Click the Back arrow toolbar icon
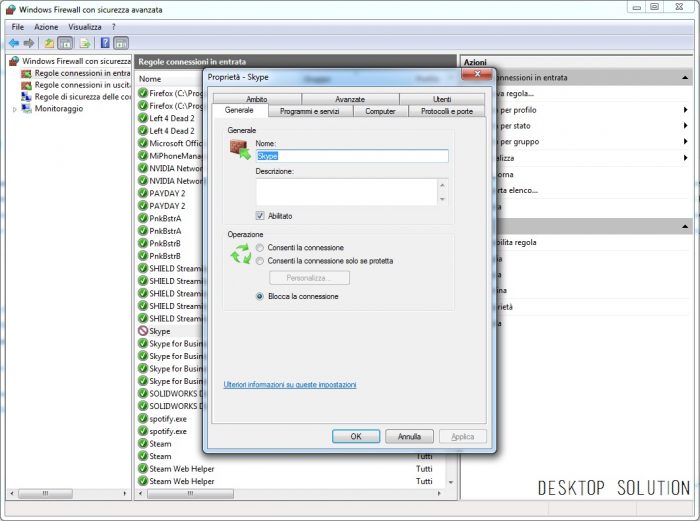Viewport: 700px width, 521px height. [14, 43]
